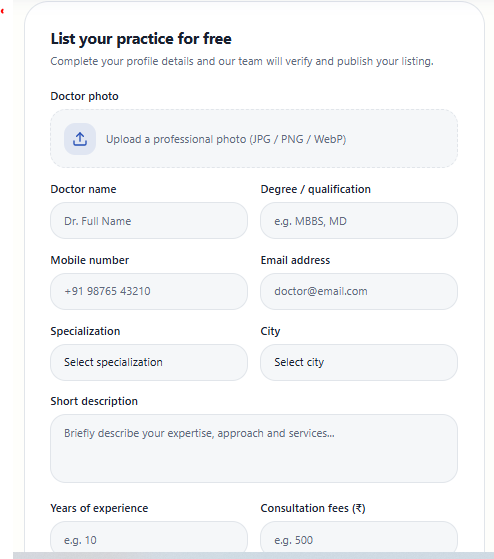Click the 'Short description' label
This screenshot has height=559, width=494.
[94, 401]
